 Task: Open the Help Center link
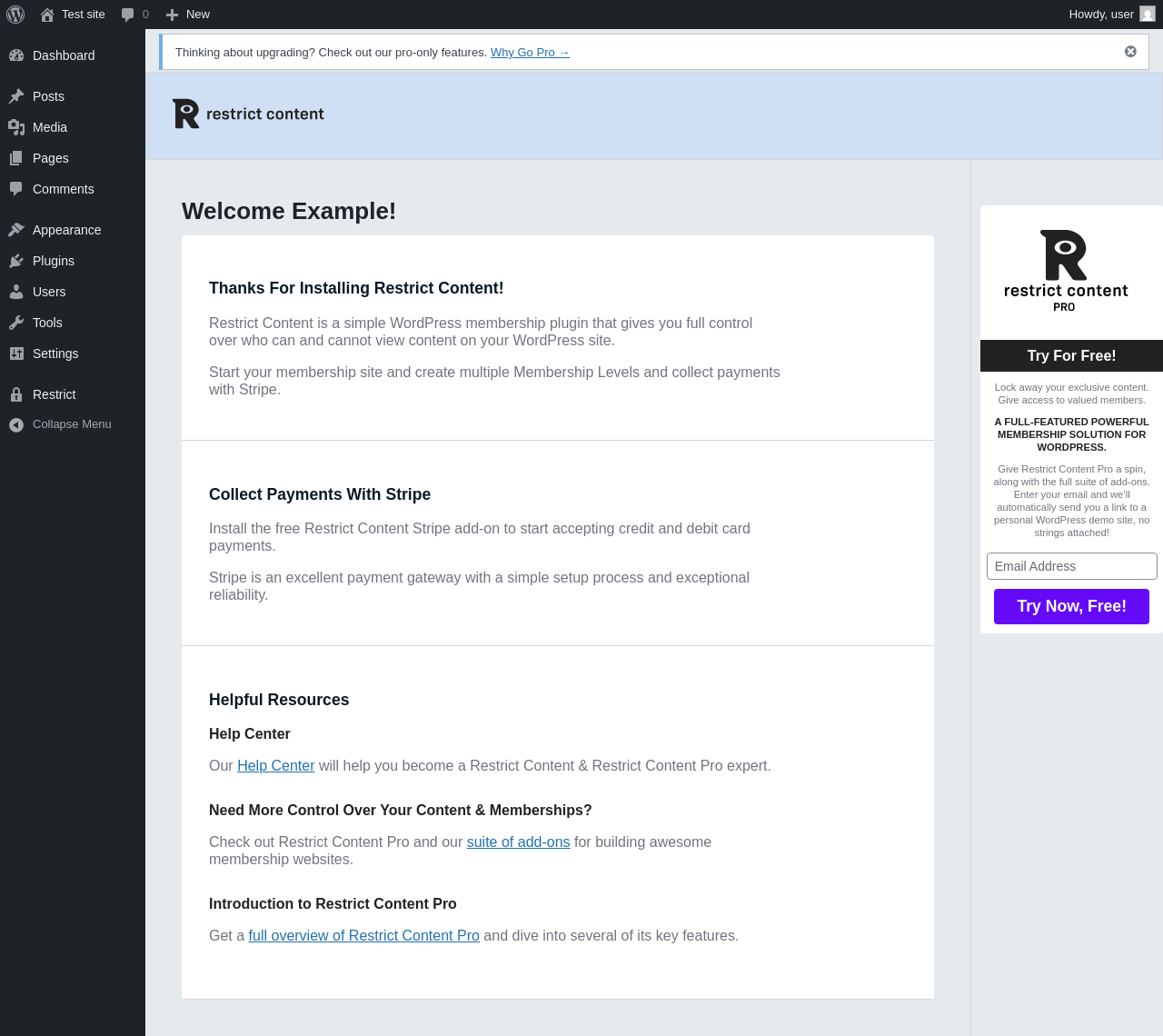click(x=275, y=766)
